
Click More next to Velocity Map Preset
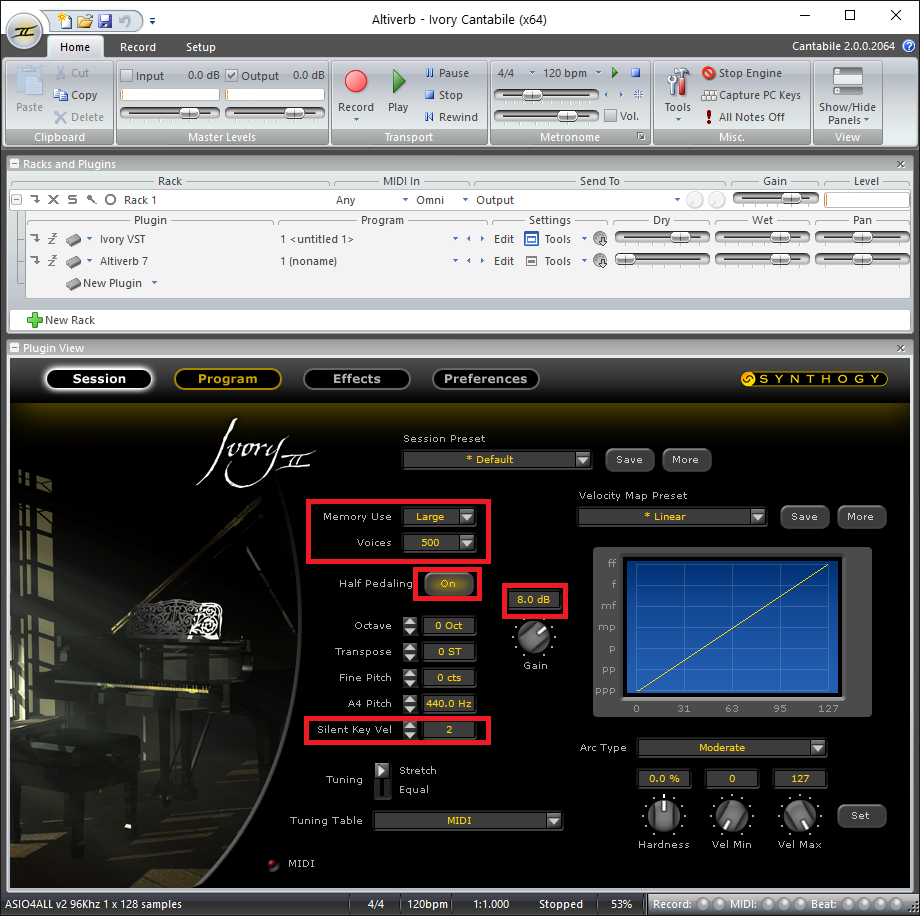[x=860, y=516]
